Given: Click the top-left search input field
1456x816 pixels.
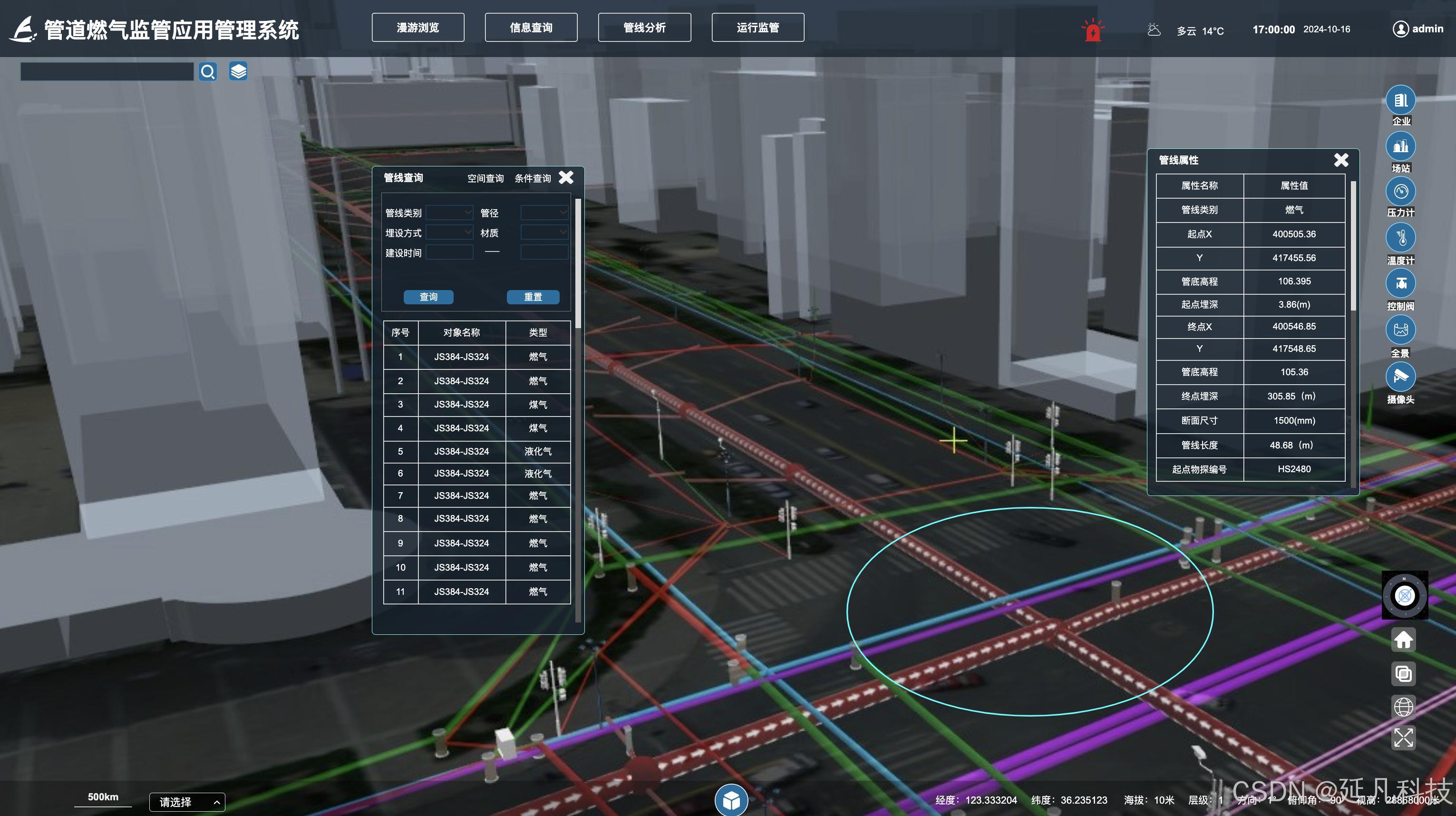Looking at the screenshot, I should (107, 72).
